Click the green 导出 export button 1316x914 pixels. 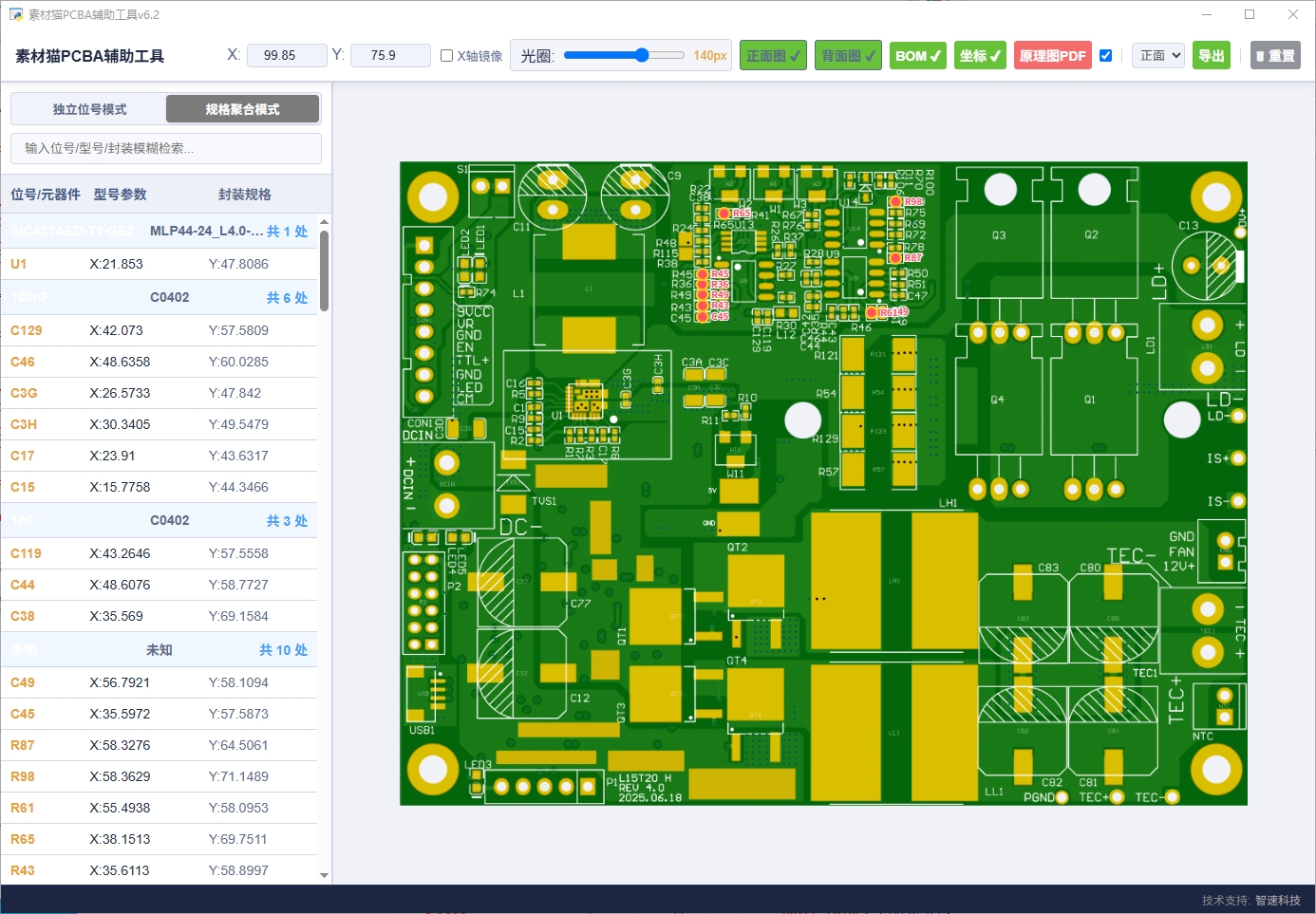click(1212, 56)
